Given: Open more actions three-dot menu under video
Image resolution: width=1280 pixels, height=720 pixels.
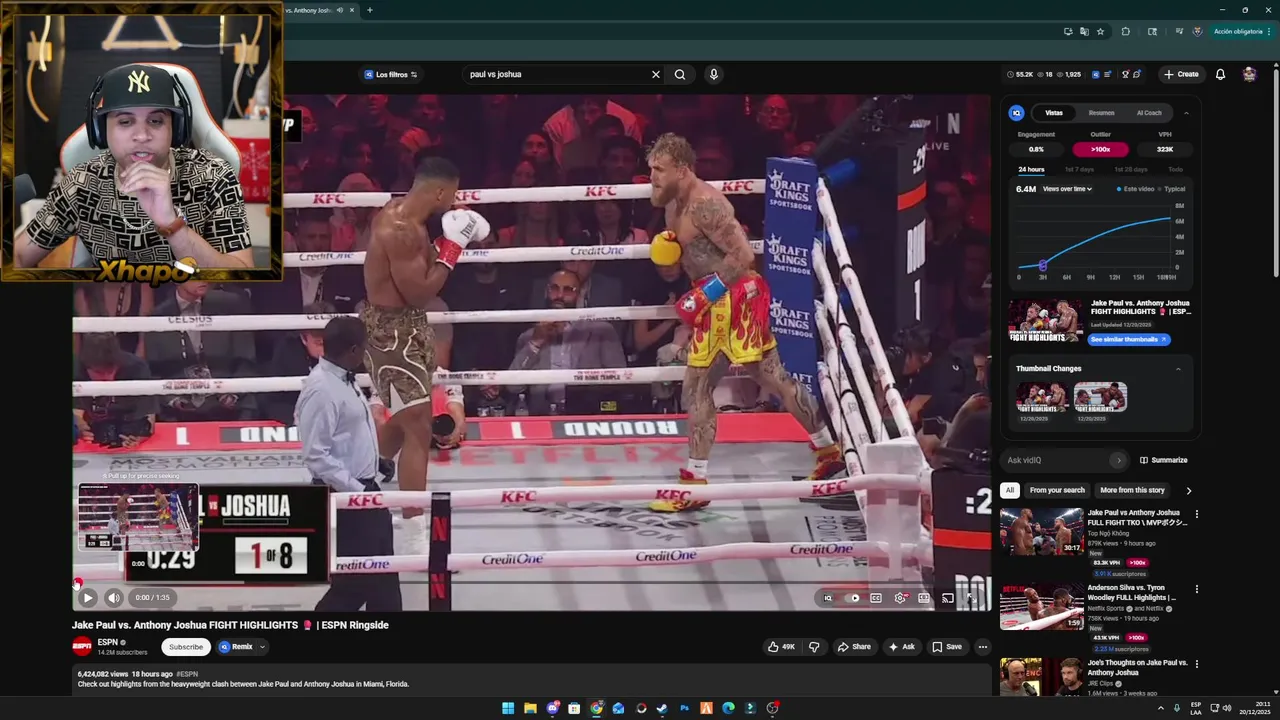Looking at the screenshot, I should point(982,647).
